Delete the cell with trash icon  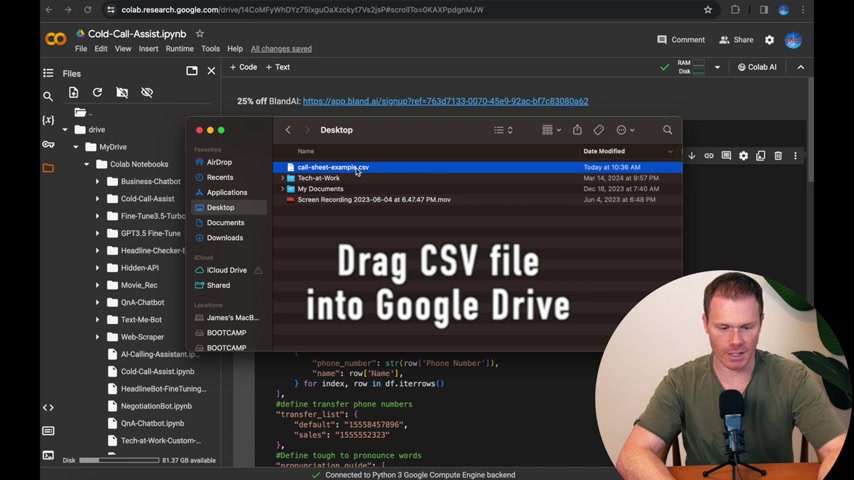[778, 156]
